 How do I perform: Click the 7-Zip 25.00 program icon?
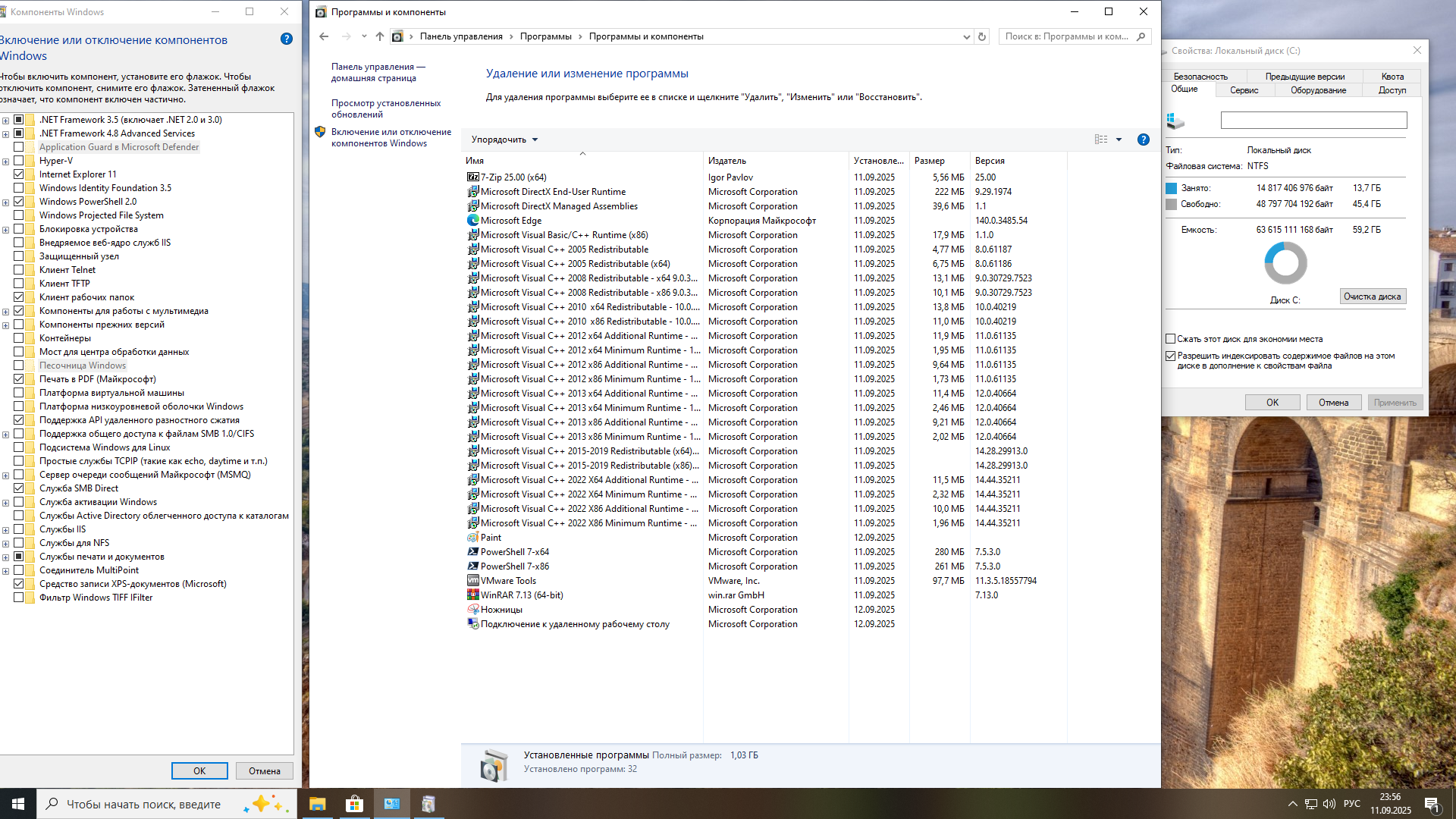(473, 177)
